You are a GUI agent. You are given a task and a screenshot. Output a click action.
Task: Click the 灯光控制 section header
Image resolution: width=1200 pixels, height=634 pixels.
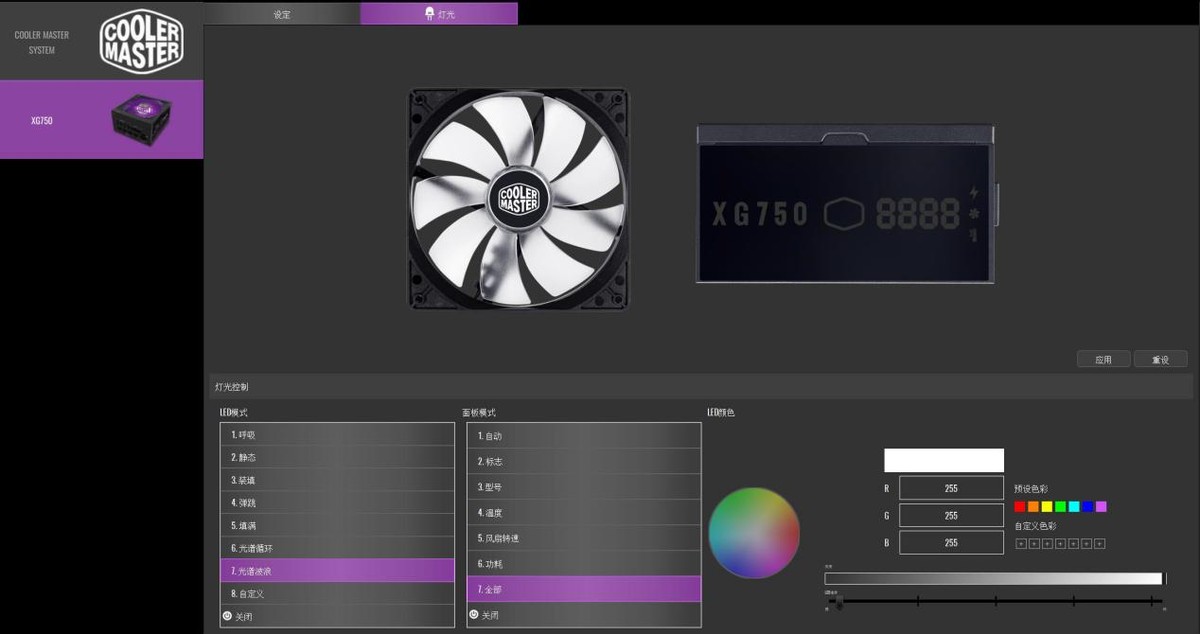(232, 386)
